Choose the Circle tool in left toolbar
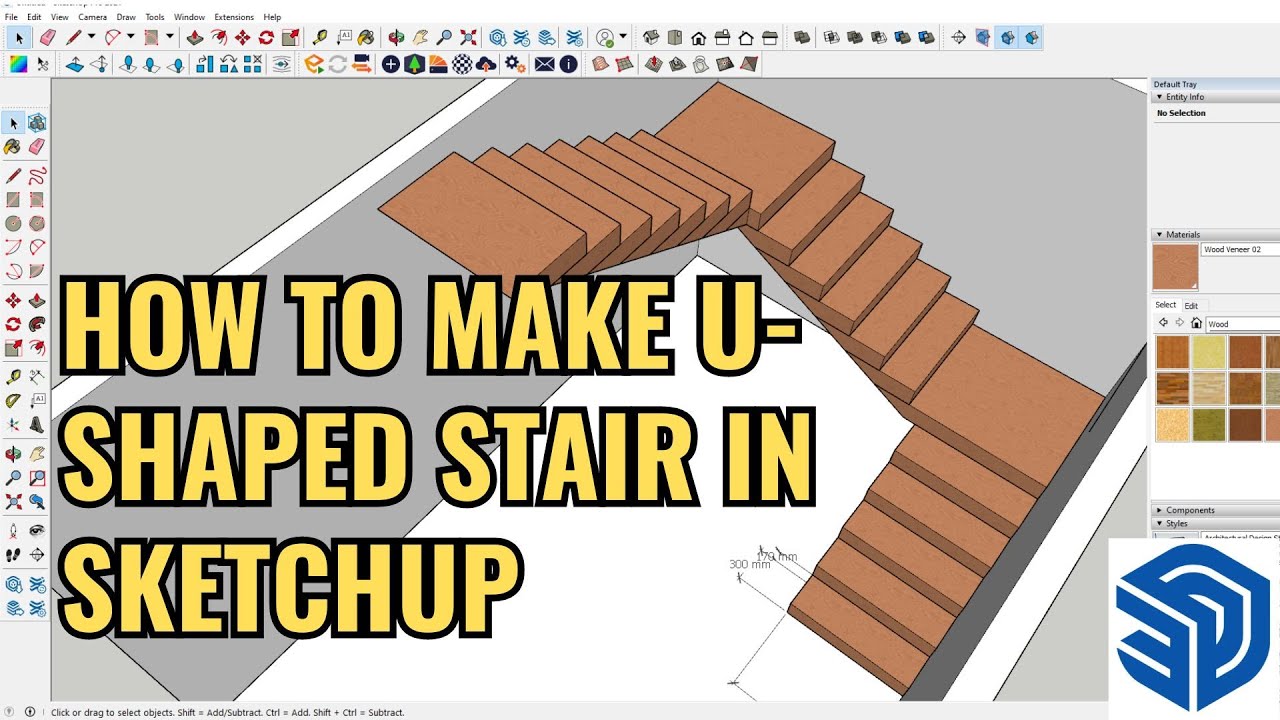 click(x=13, y=223)
